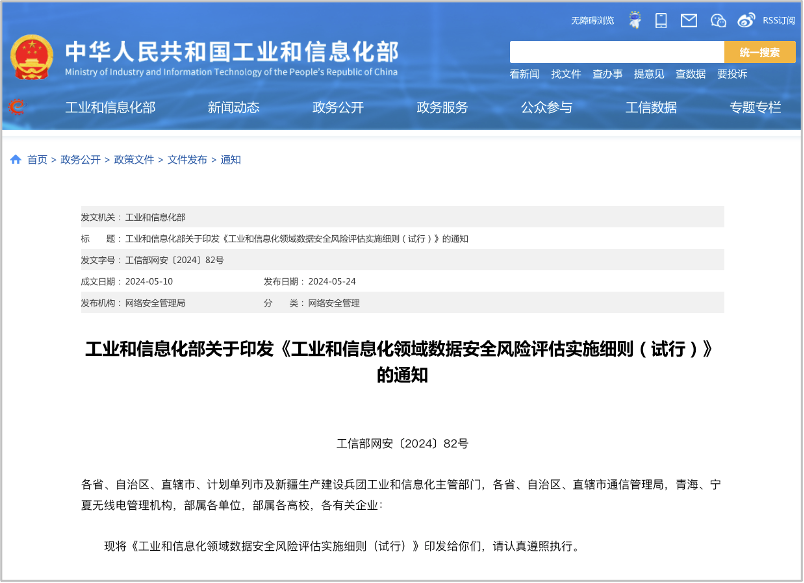The image size is (804, 583).
Task: Click the red gear icon in navigation bar
Action: click(x=17, y=107)
